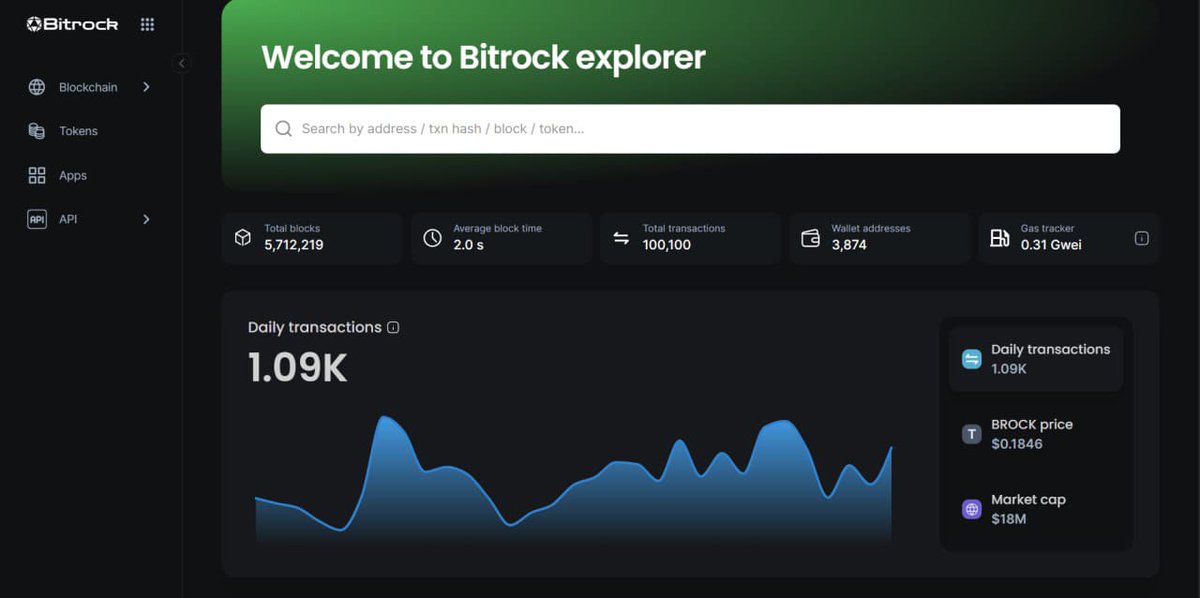Click the Wallet addresses wallet icon

(x=811, y=238)
